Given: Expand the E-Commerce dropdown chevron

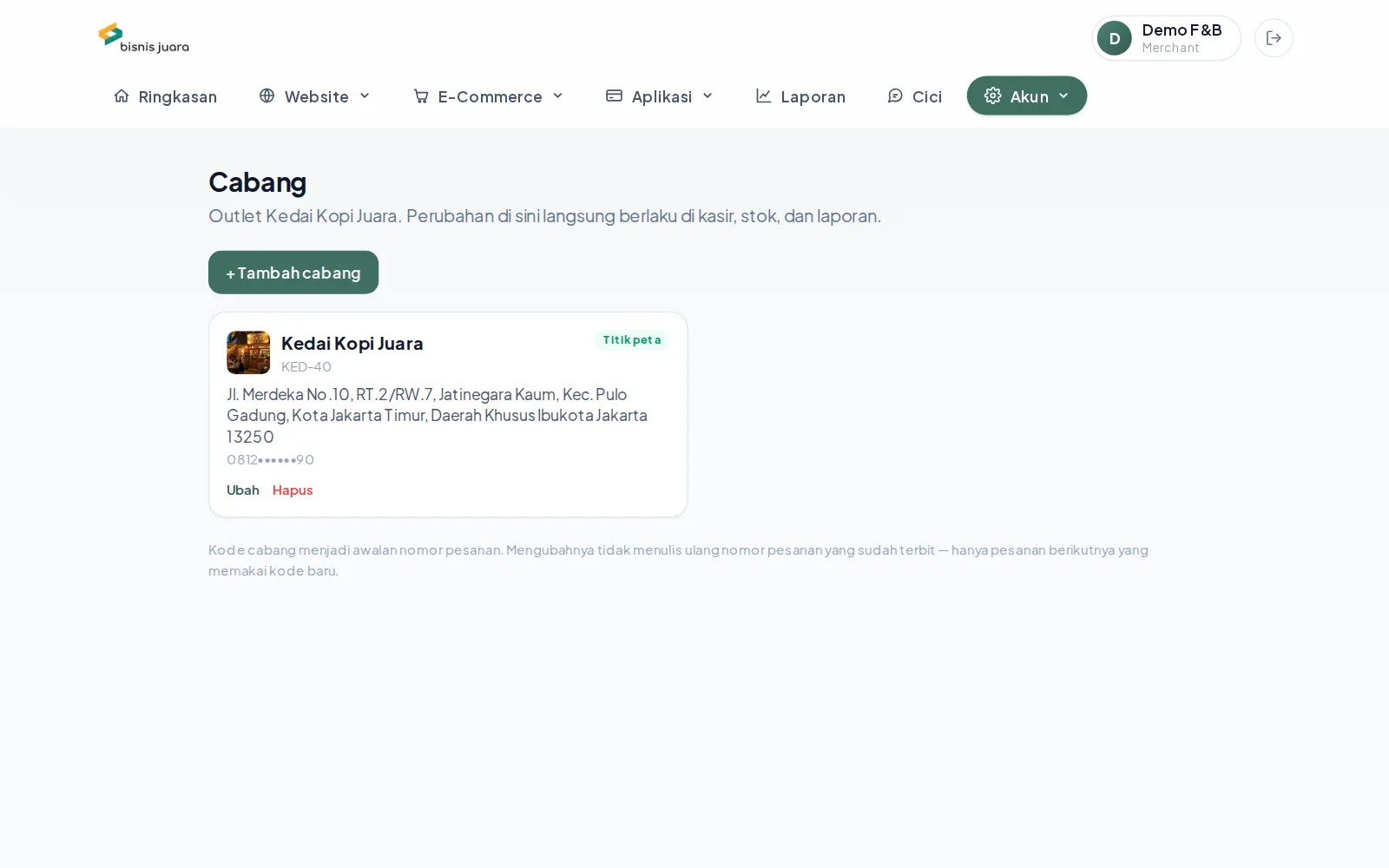Looking at the screenshot, I should click(558, 95).
